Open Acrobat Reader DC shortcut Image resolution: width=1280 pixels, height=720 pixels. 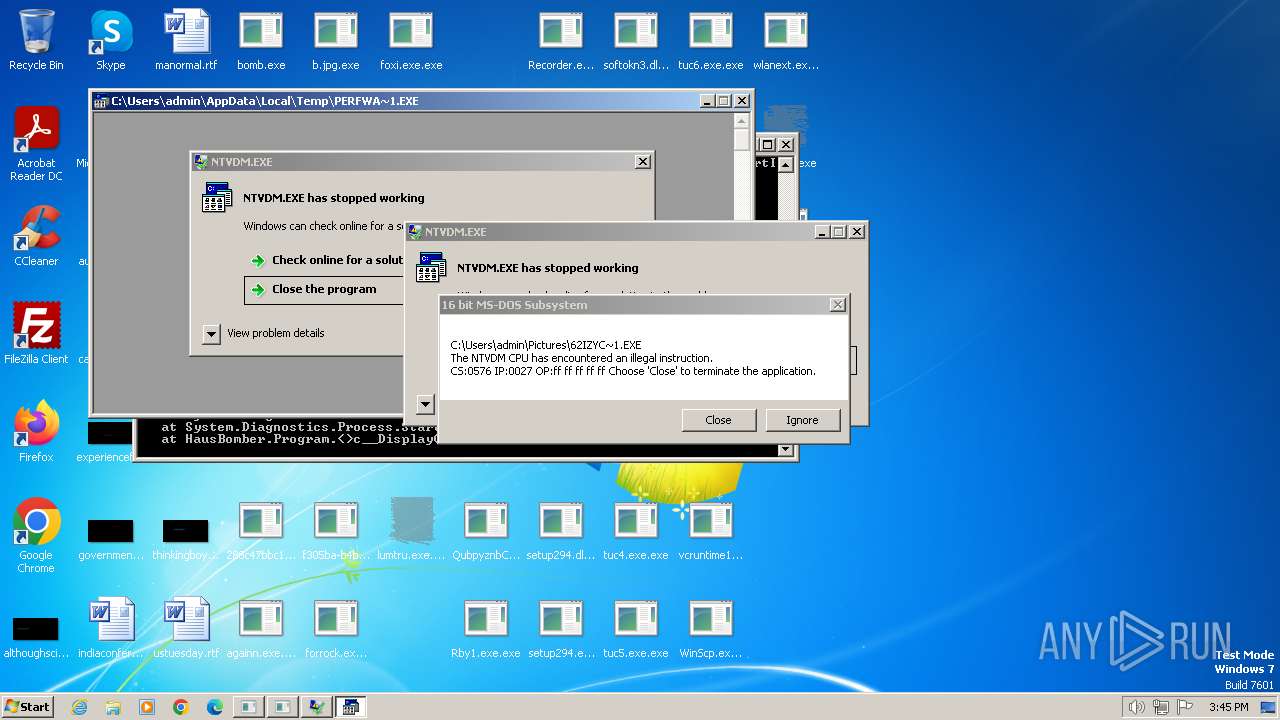pyautogui.click(x=36, y=144)
